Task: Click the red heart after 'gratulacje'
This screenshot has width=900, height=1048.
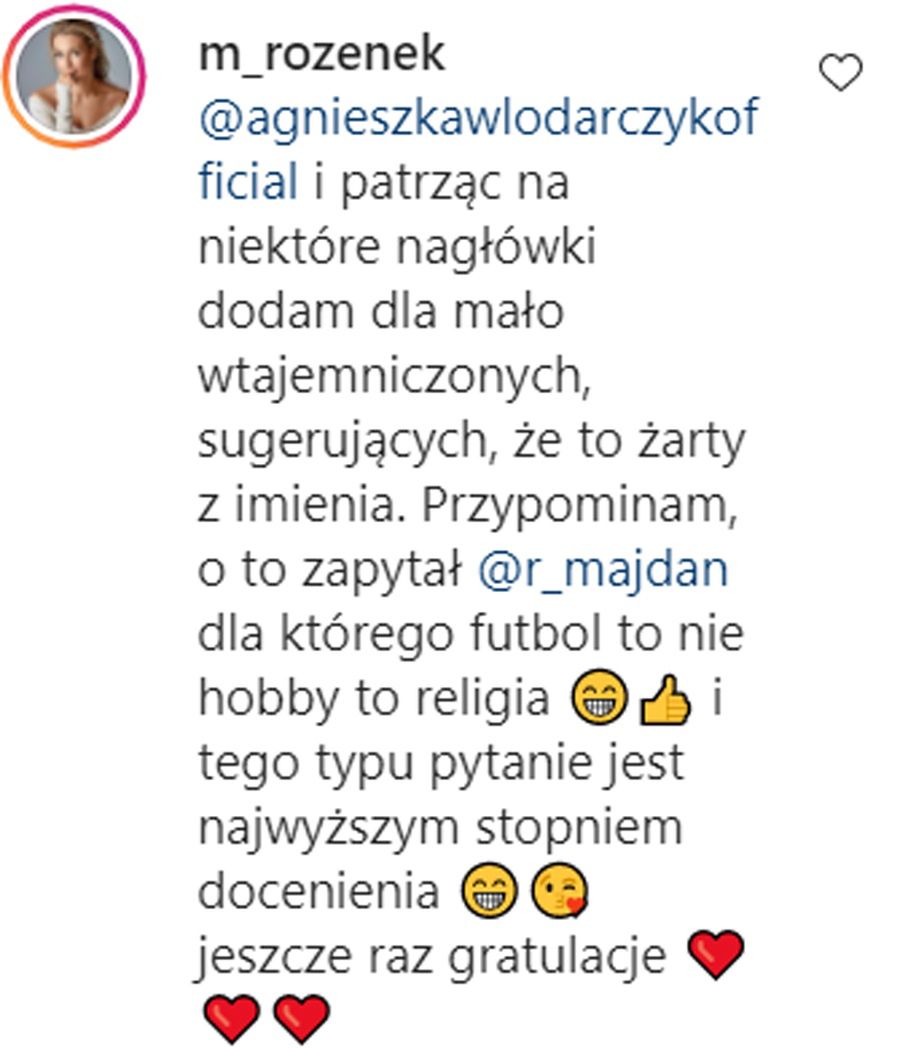Action: [x=716, y=955]
